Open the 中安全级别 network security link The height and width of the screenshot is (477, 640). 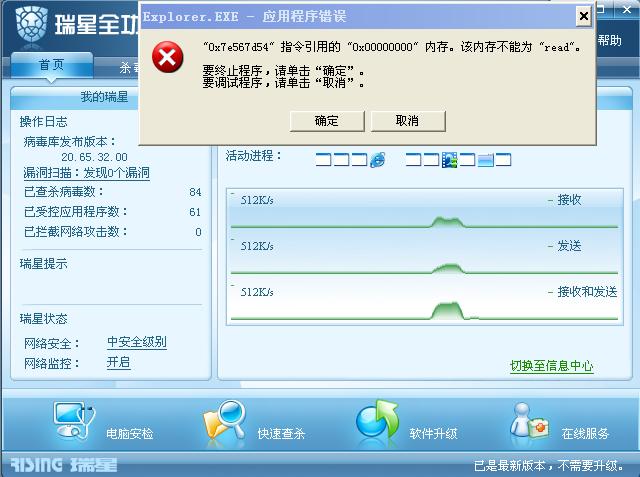point(137,342)
